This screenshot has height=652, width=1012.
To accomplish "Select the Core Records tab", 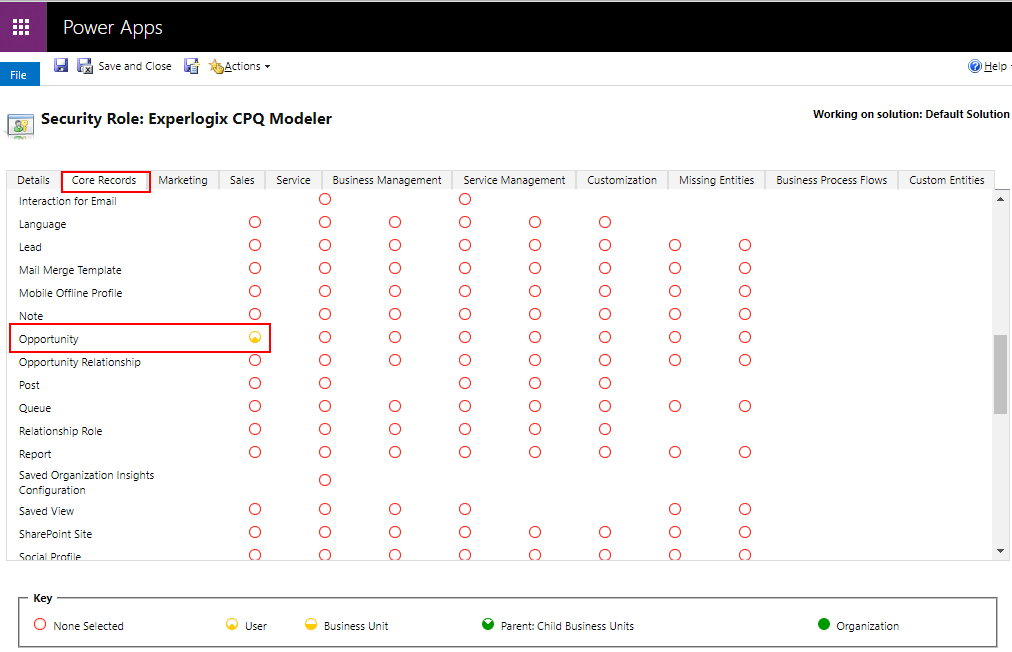I will [x=104, y=180].
